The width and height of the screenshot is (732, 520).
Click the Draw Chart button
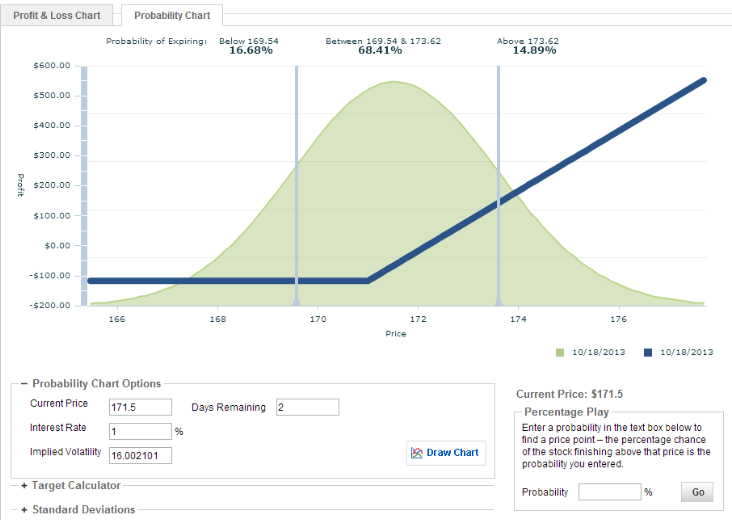[x=452, y=452]
